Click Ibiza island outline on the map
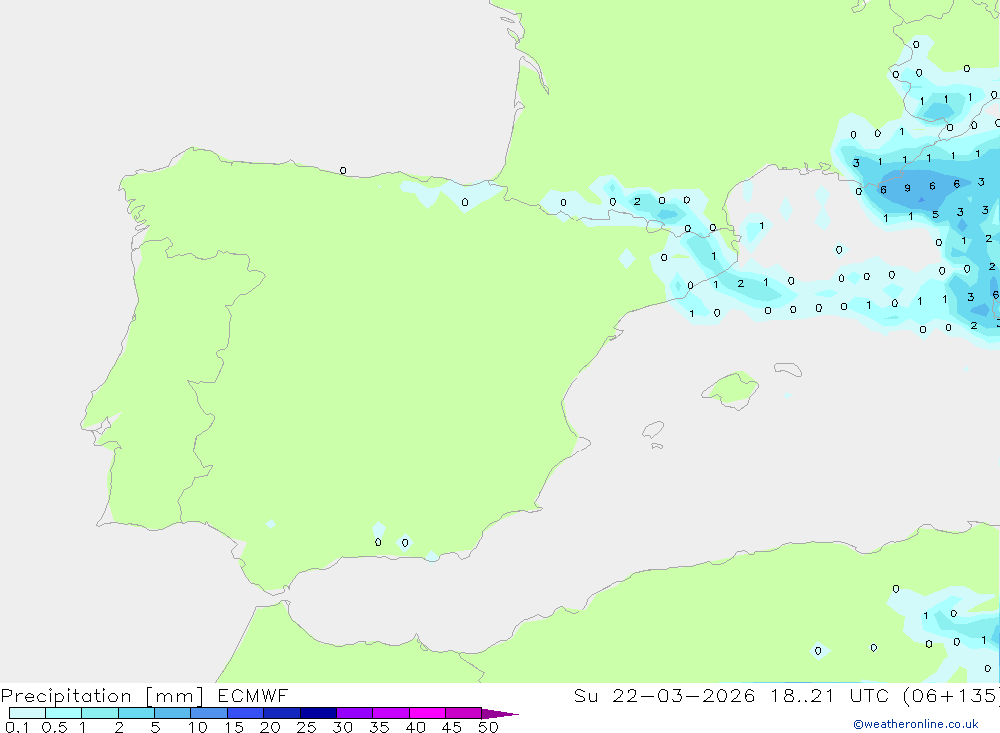 click(653, 430)
